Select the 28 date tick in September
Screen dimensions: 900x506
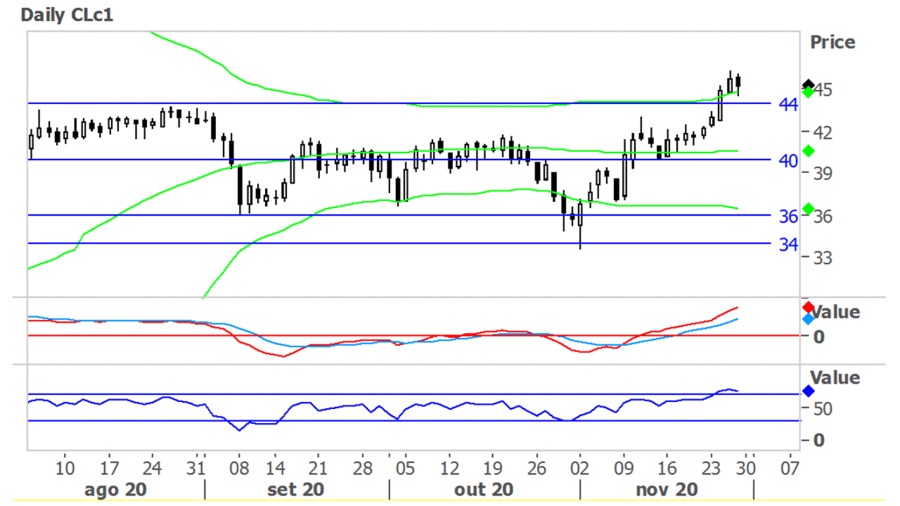pos(363,468)
